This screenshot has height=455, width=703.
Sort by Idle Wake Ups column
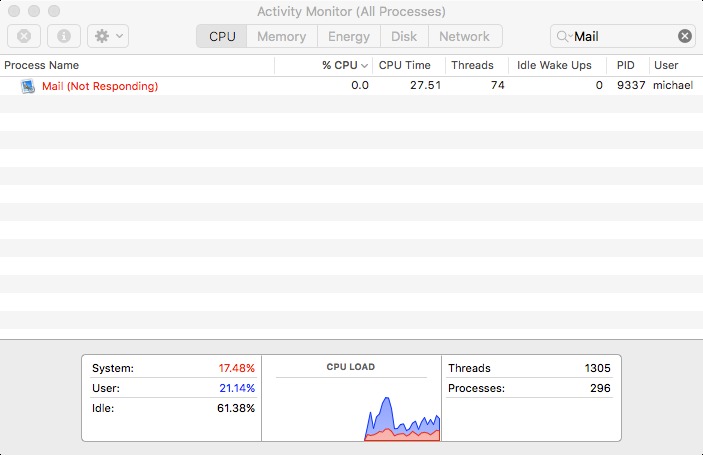pyautogui.click(x=557, y=65)
